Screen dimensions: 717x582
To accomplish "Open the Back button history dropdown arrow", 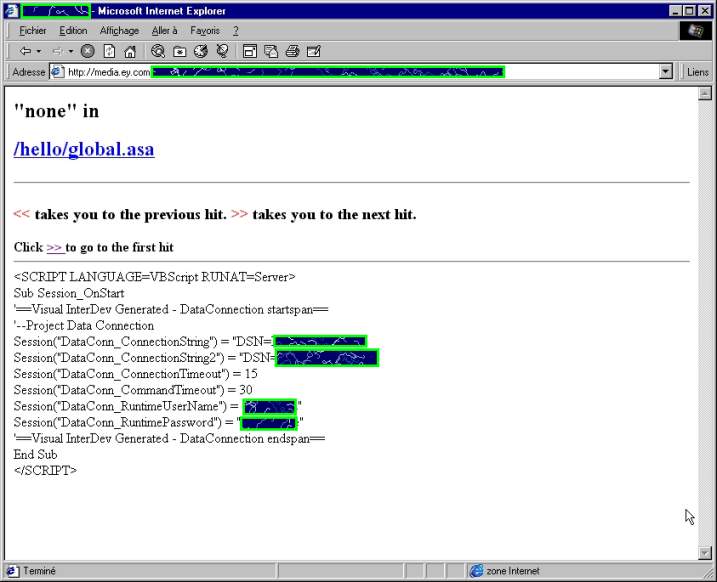I will (39, 51).
